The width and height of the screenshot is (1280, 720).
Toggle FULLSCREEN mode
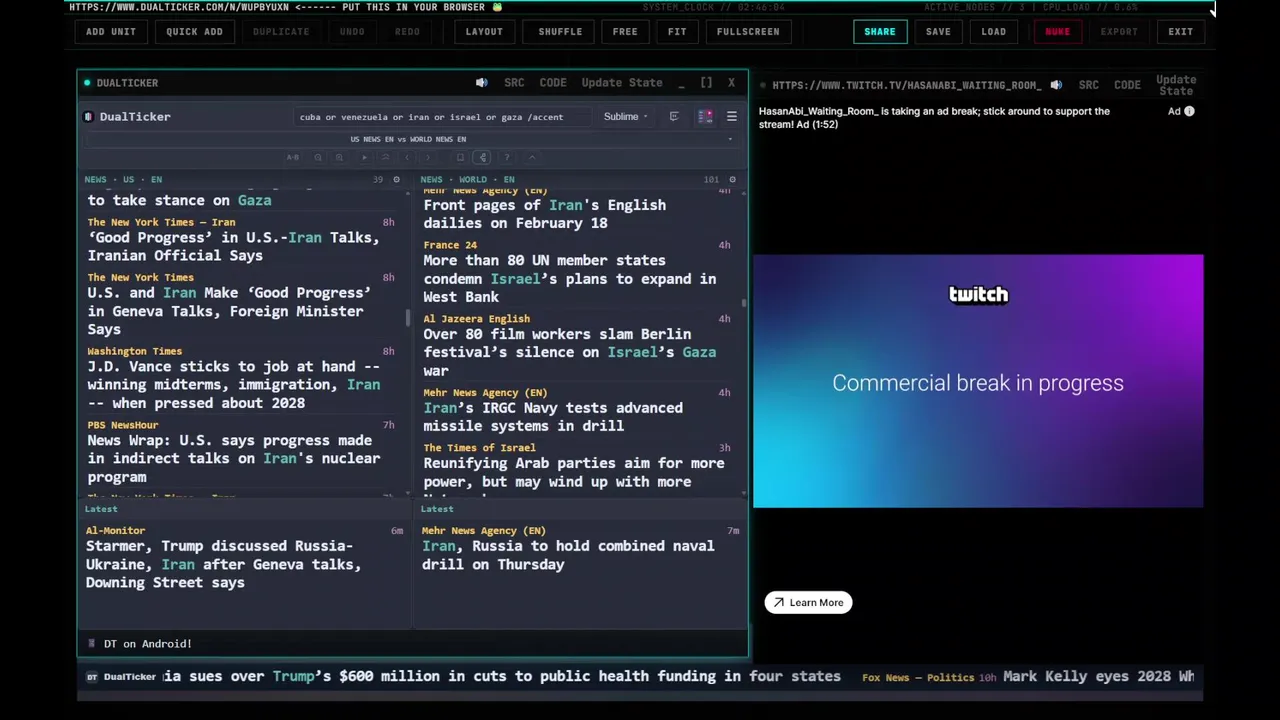point(748,32)
